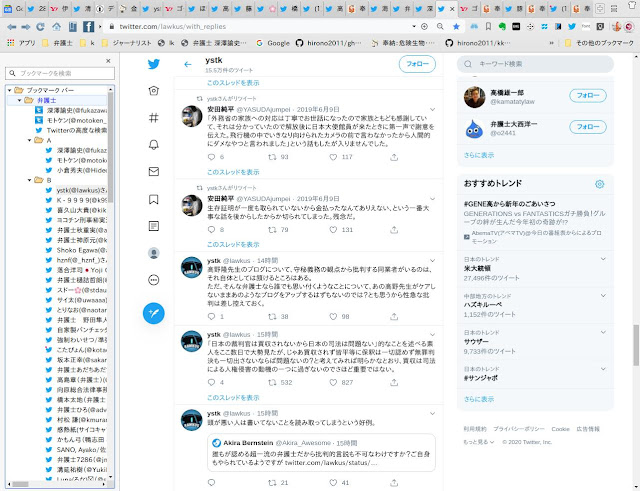The height and width of the screenshot is (491, 640).
Task: Click さらに表示 under trends list
Action: point(479,399)
